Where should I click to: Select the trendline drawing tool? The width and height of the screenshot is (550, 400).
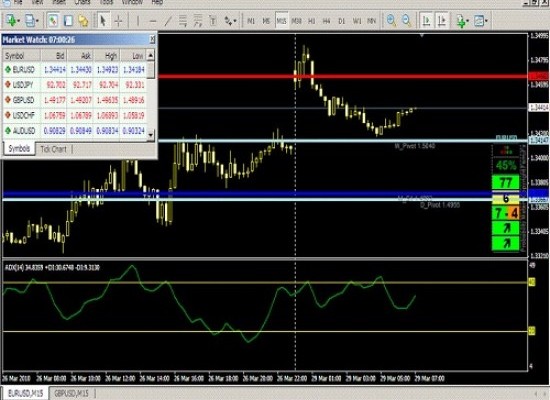tap(168, 21)
